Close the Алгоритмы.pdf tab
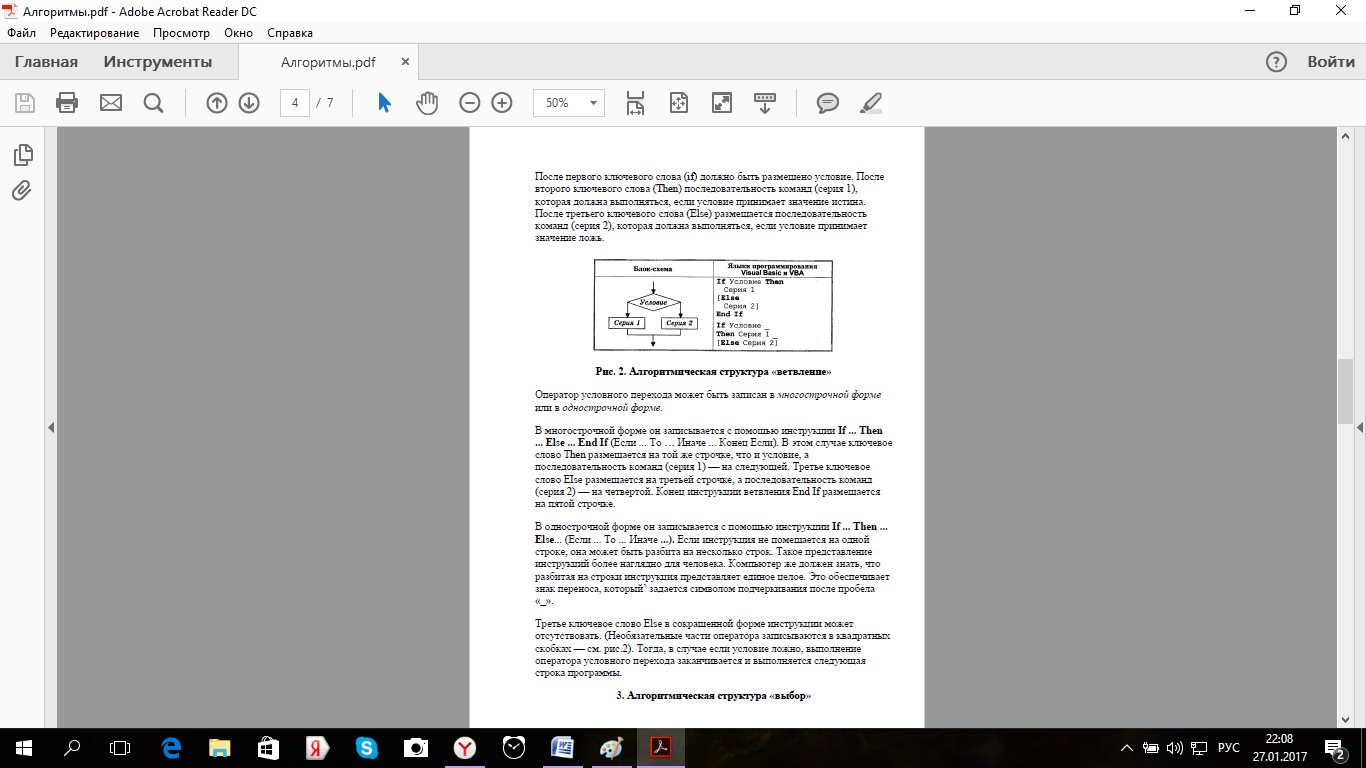The height and width of the screenshot is (768, 1366). 405,61
